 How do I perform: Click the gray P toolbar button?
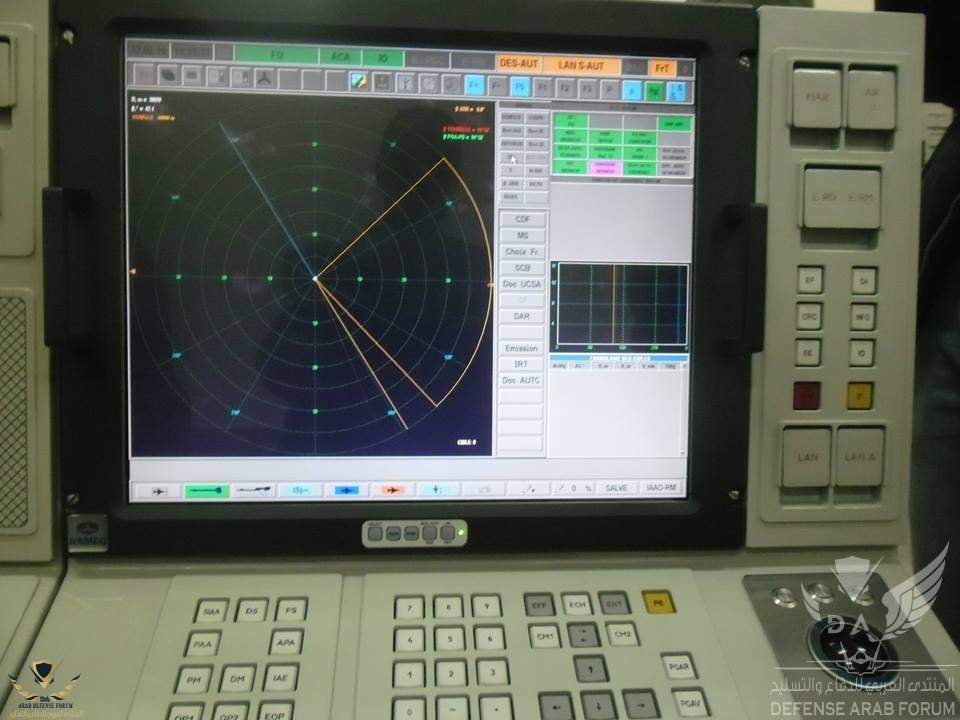[x=609, y=89]
